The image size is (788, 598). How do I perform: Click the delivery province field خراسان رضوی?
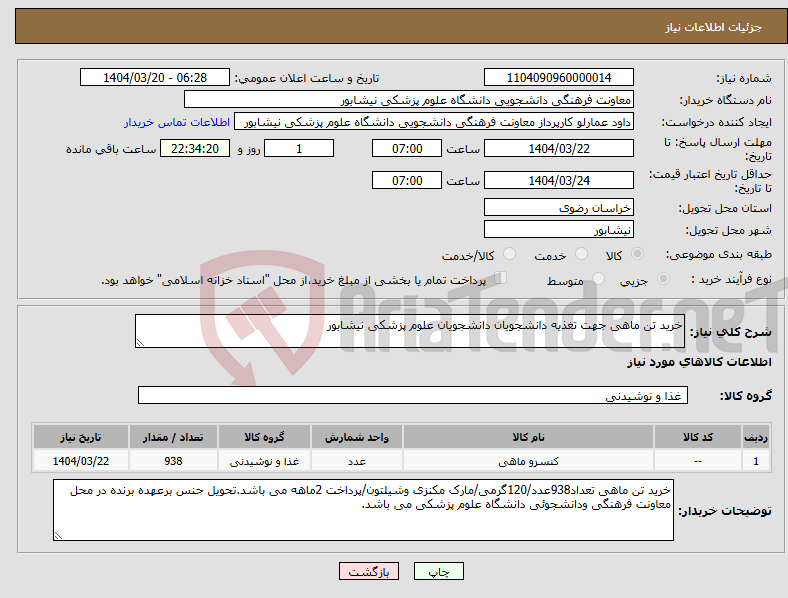[559, 207]
